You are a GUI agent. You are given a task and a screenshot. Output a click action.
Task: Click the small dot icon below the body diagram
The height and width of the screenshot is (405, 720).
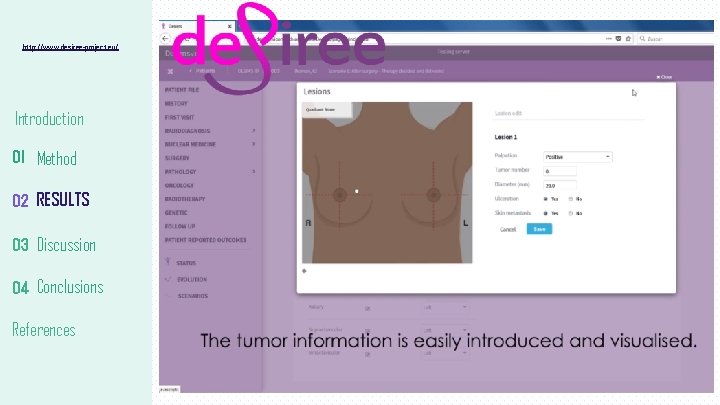(x=304, y=271)
